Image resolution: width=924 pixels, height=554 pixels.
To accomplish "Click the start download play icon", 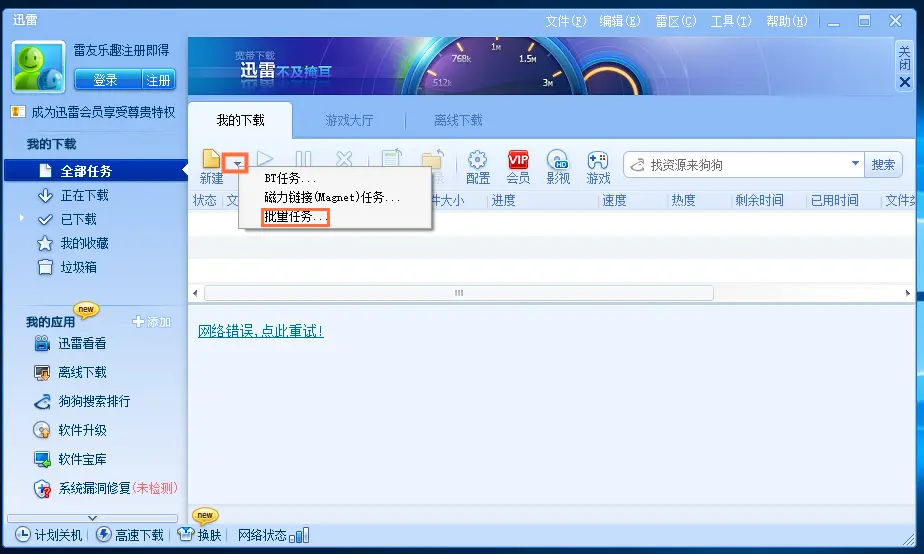I will [265, 159].
